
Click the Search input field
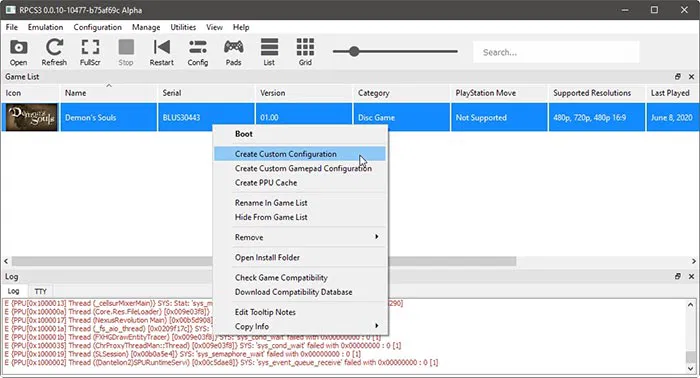[556, 52]
